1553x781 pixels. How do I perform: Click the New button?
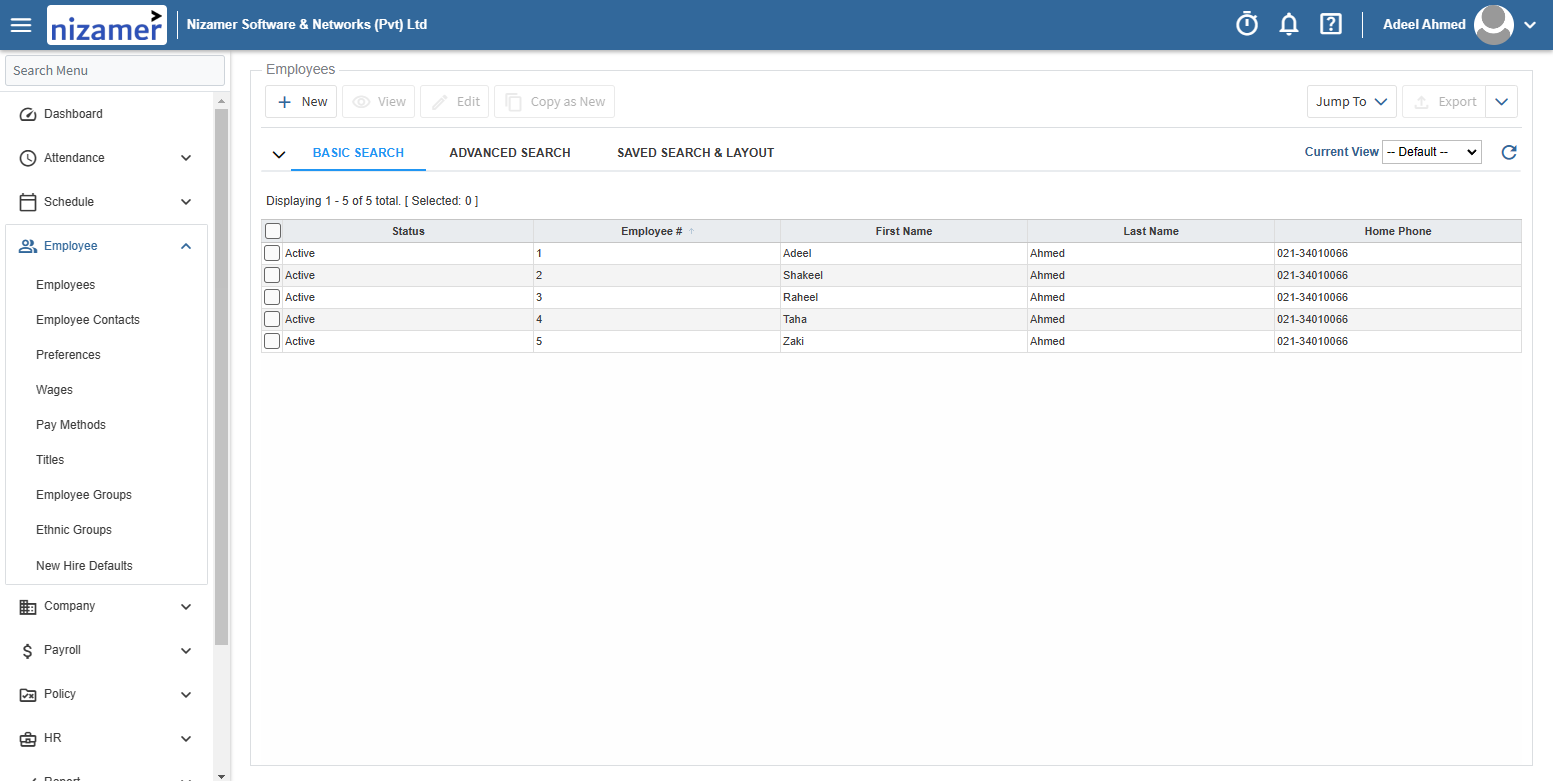point(301,101)
